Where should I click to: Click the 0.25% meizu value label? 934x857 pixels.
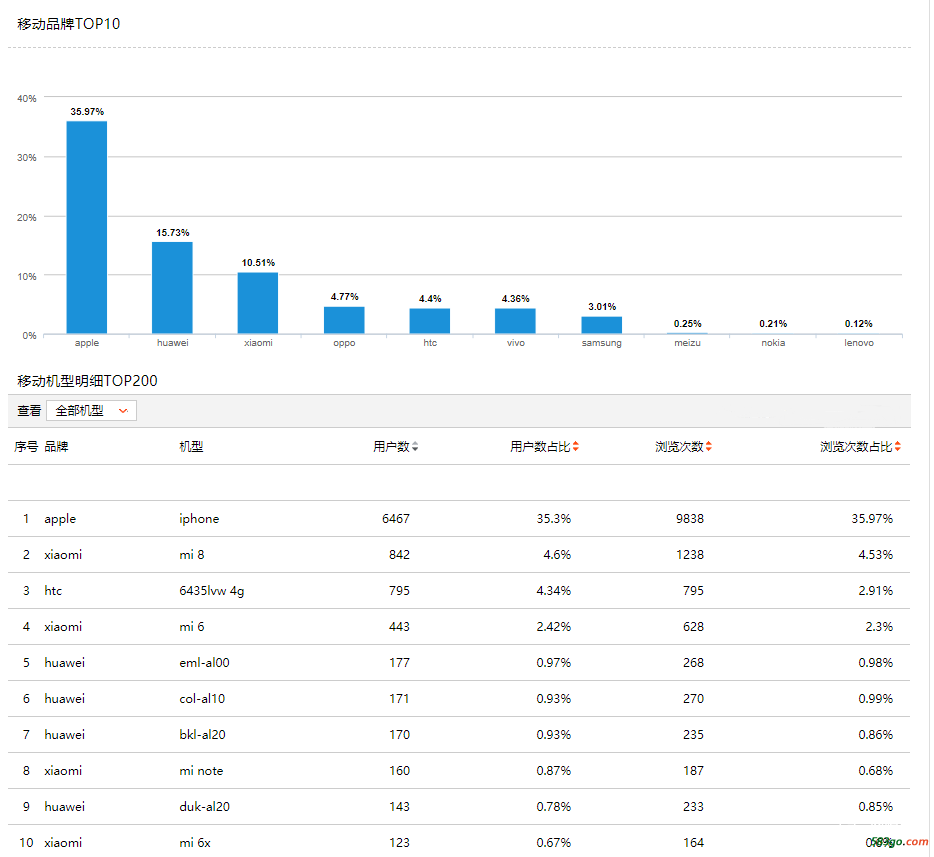click(687, 323)
